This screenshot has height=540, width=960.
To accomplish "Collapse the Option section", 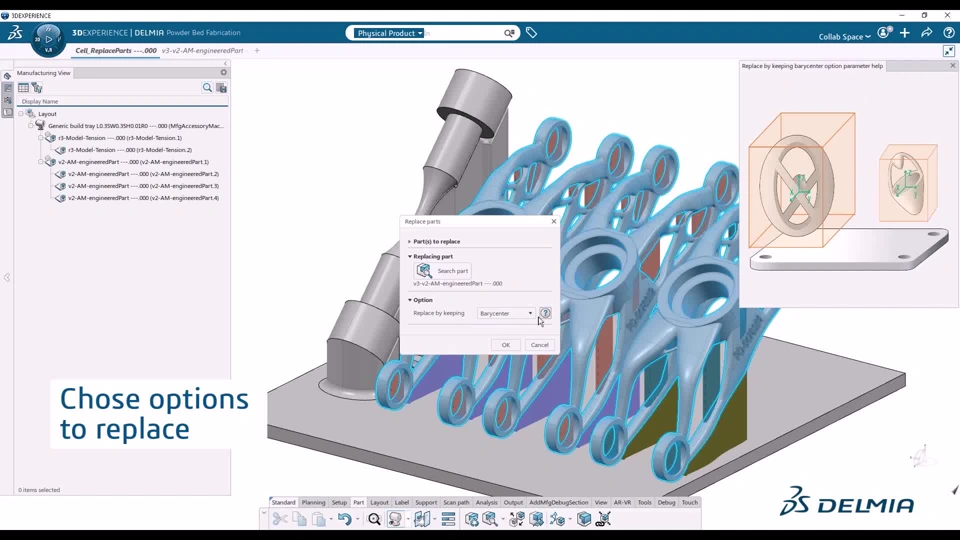I will (410, 300).
